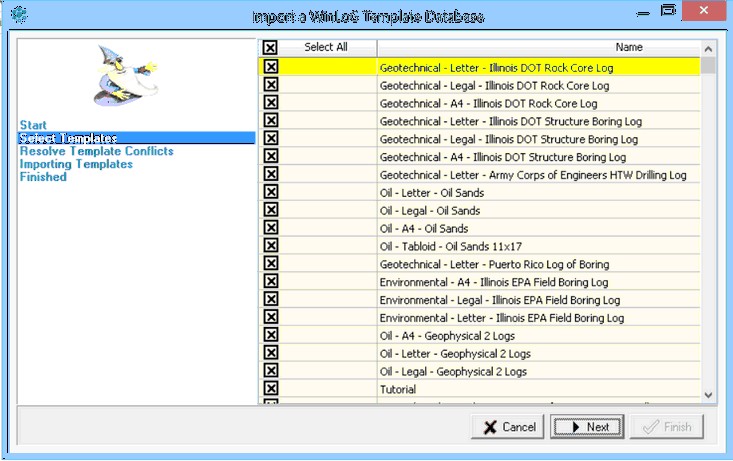Go to the Start wizard step
The height and width of the screenshot is (461, 733).
coord(33,125)
